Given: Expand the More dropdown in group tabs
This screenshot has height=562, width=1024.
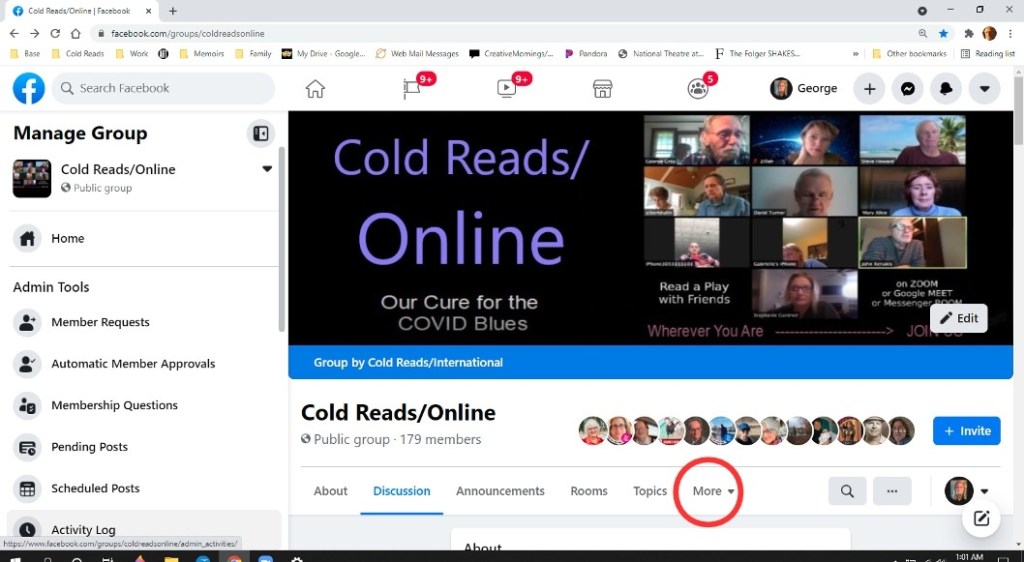Looking at the screenshot, I should click(714, 491).
